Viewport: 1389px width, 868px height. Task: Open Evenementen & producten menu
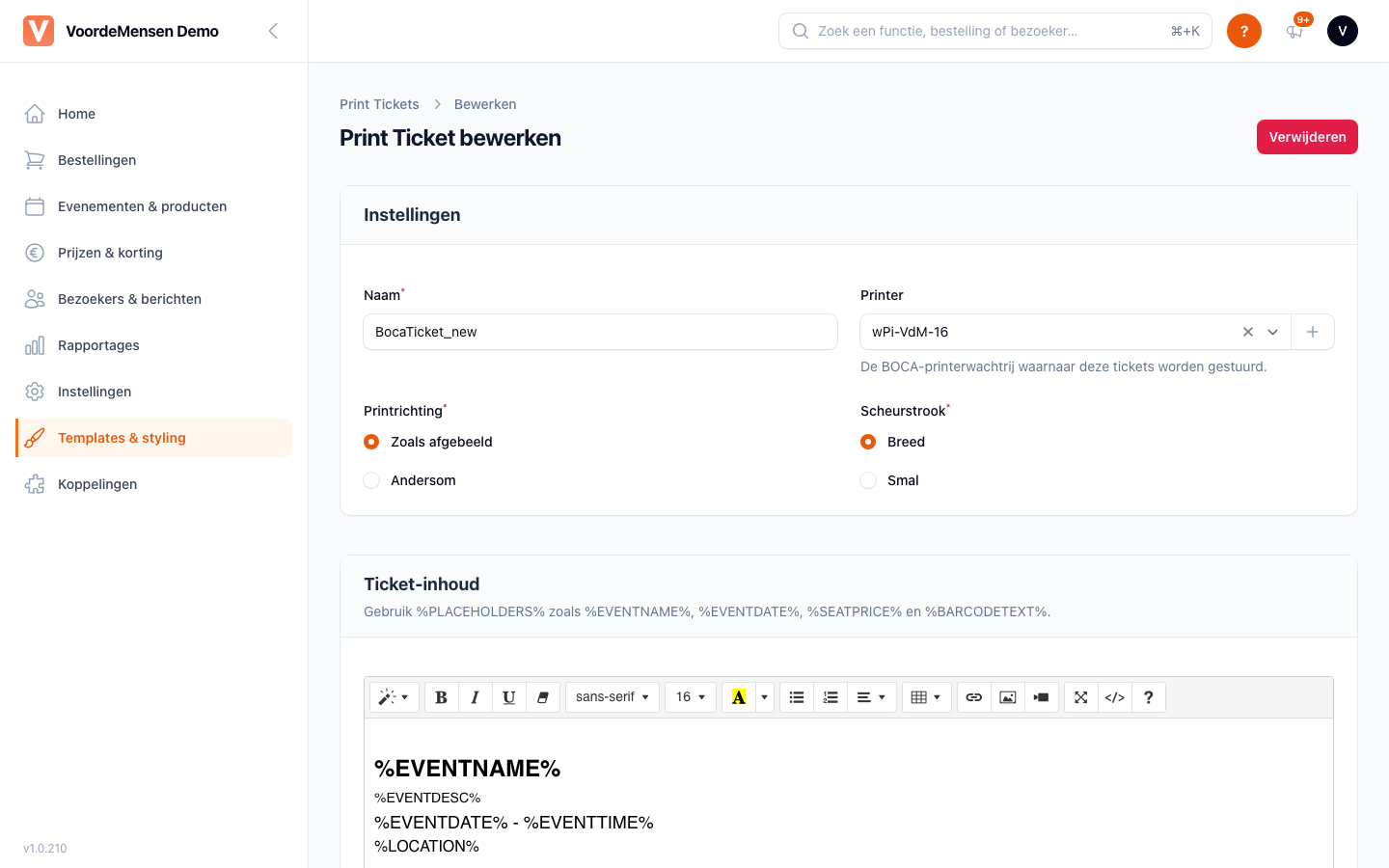[154, 206]
